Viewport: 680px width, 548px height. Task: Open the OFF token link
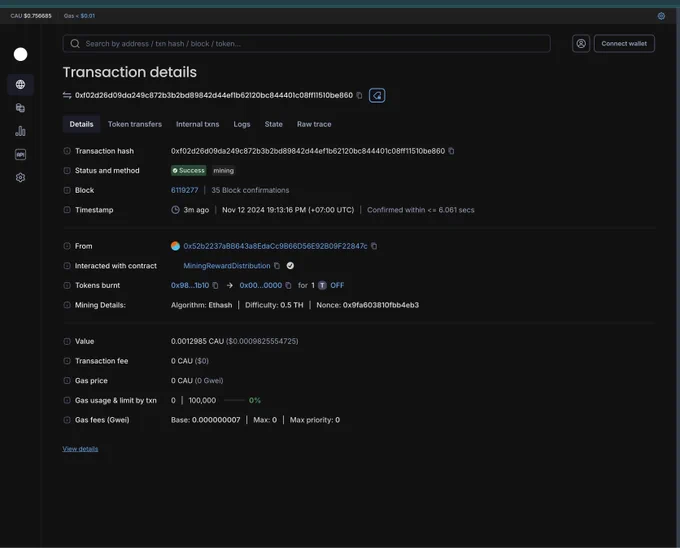click(337, 285)
